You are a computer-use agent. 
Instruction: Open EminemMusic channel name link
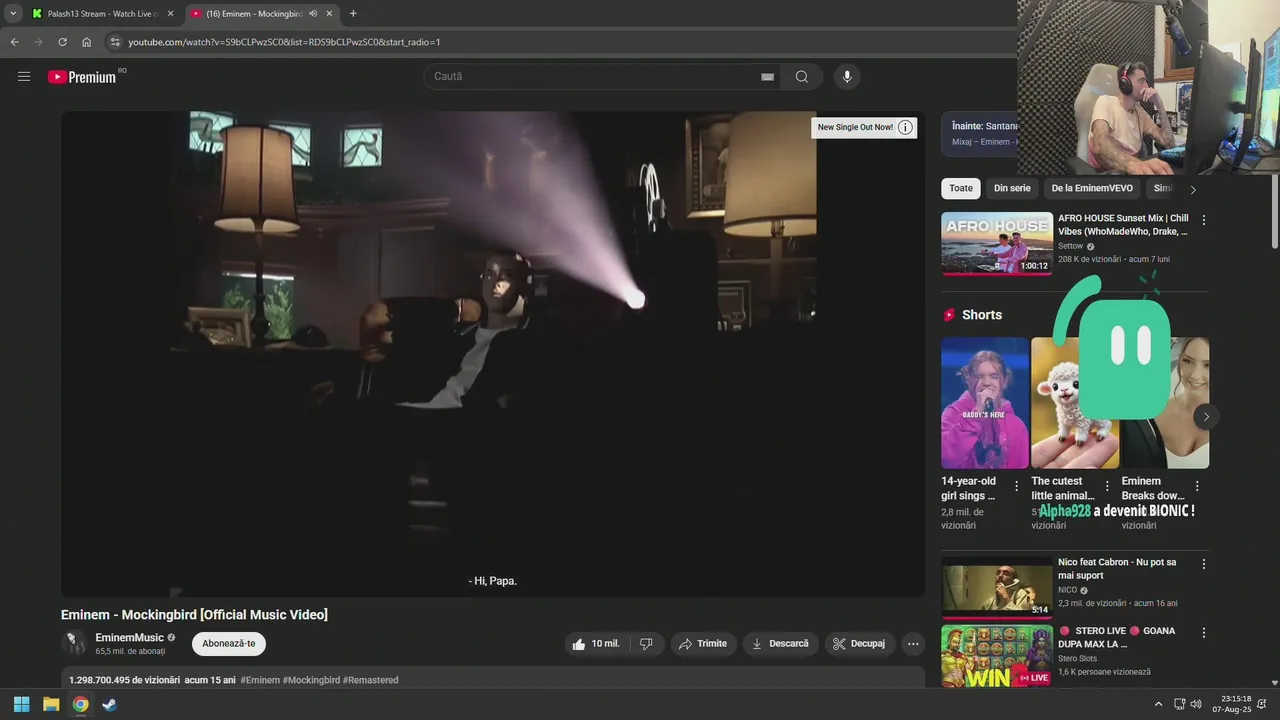click(x=129, y=638)
